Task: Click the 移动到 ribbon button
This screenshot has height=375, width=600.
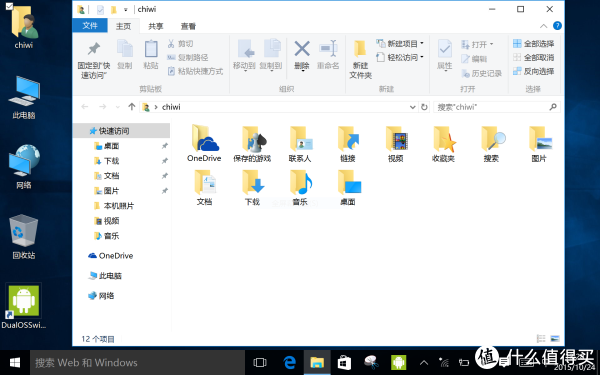Action: pos(245,56)
